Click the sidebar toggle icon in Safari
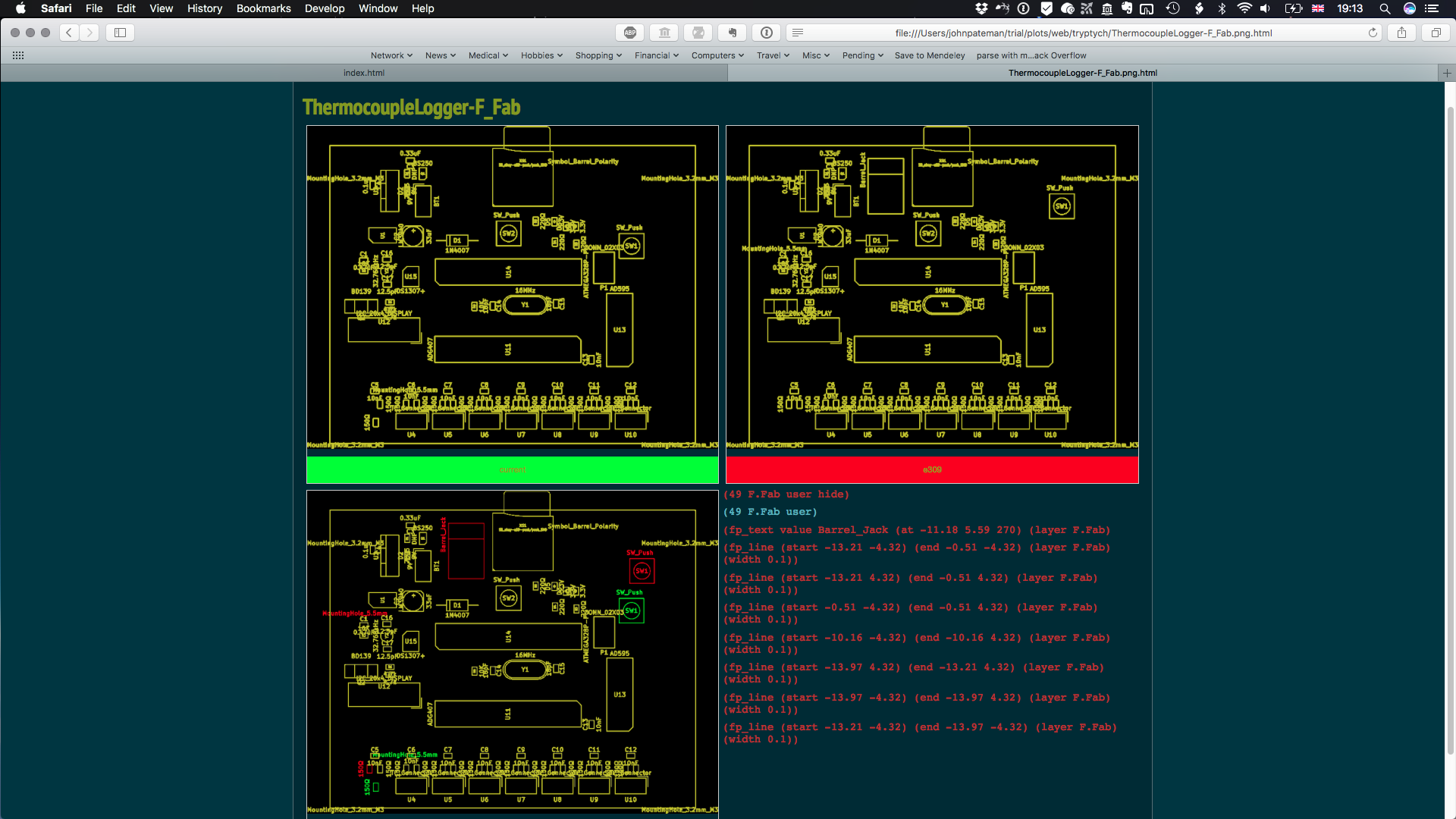This screenshot has height=819, width=1456. pyautogui.click(x=120, y=33)
